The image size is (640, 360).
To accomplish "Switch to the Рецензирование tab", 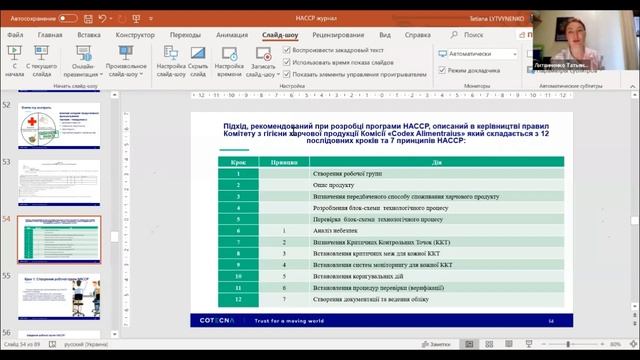I will click(338, 35).
